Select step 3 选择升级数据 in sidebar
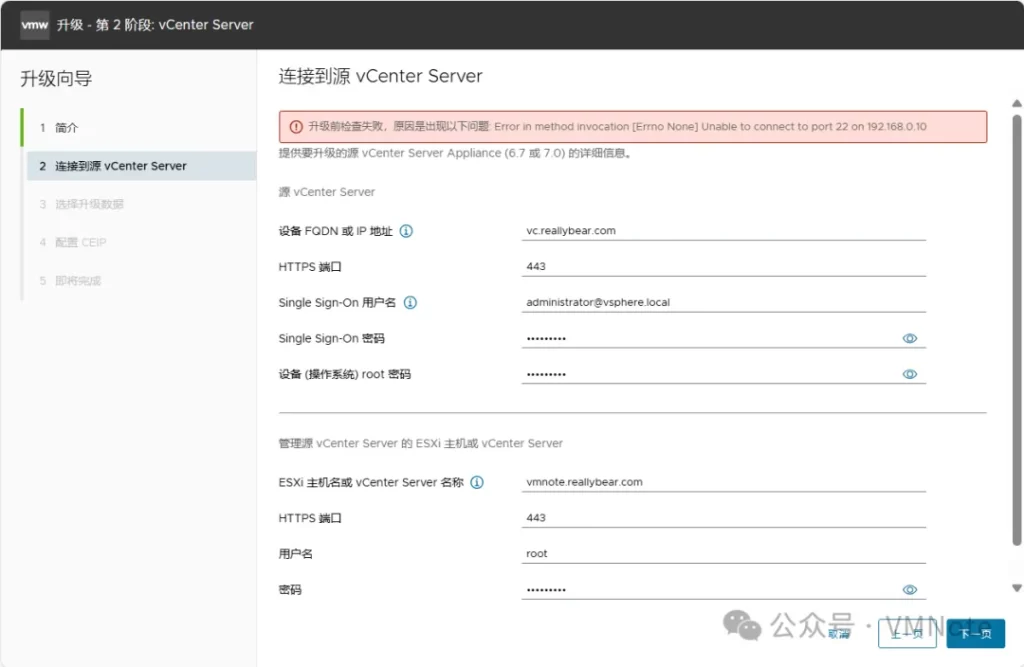Screen dimensions: 1024x667 coord(89,204)
